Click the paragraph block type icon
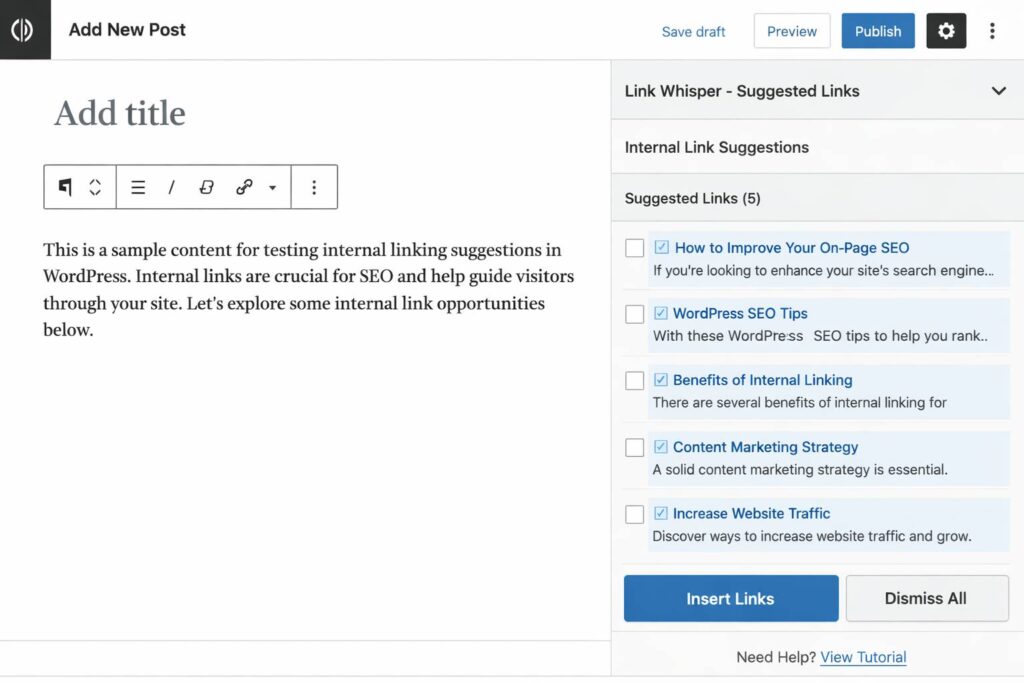The width and height of the screenshot is (1024, 683). pyautogui.click(x=65, y=187)
